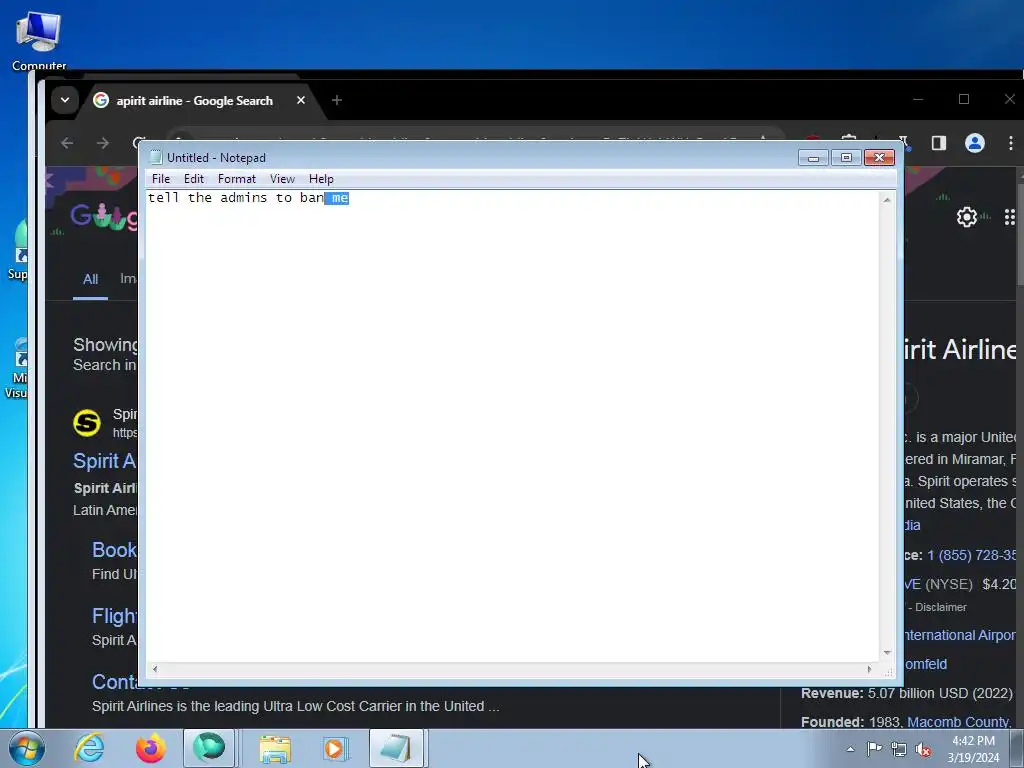Open the Computer desktop icon
The height and width of the screenshot is (768, 1024).
click(39, 39)
